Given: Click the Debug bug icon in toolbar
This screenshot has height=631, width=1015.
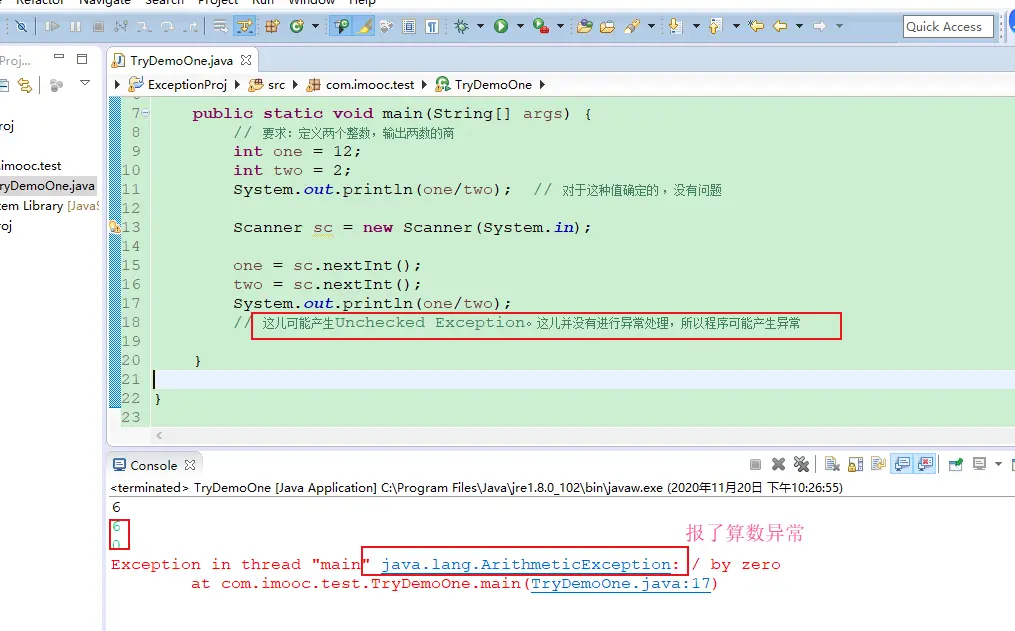Looking at the screenshot, I should pyautogui.click(x=461, y=26).
